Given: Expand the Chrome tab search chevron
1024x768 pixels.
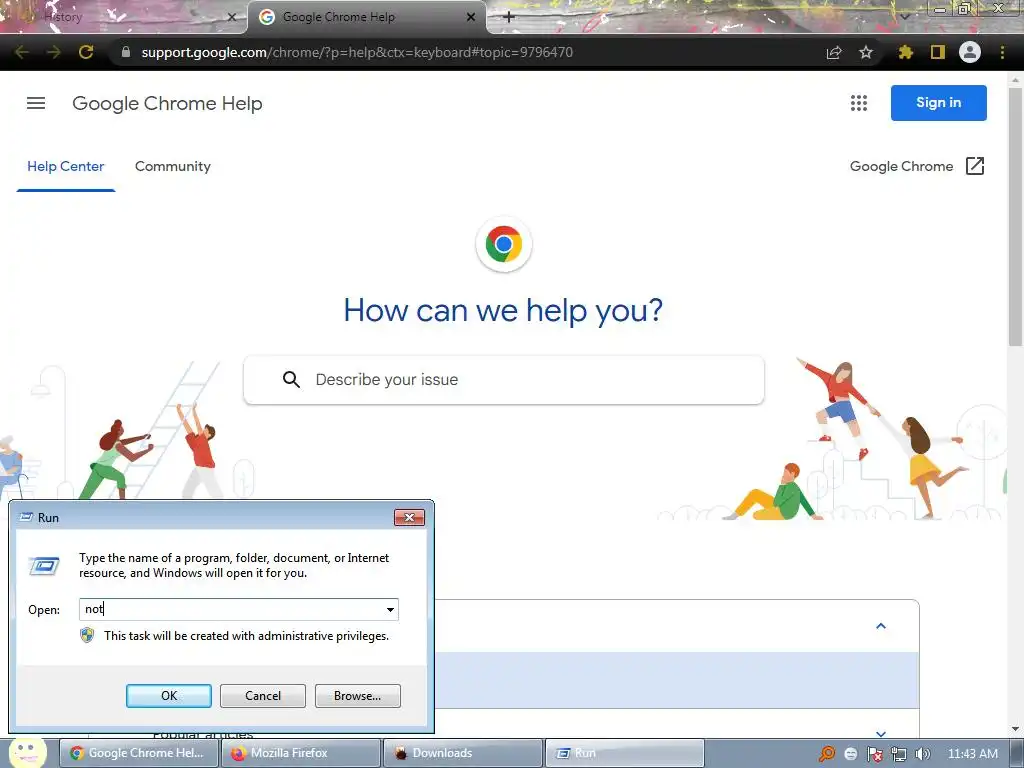Looking at the screenshot, I should click(904, 17).
